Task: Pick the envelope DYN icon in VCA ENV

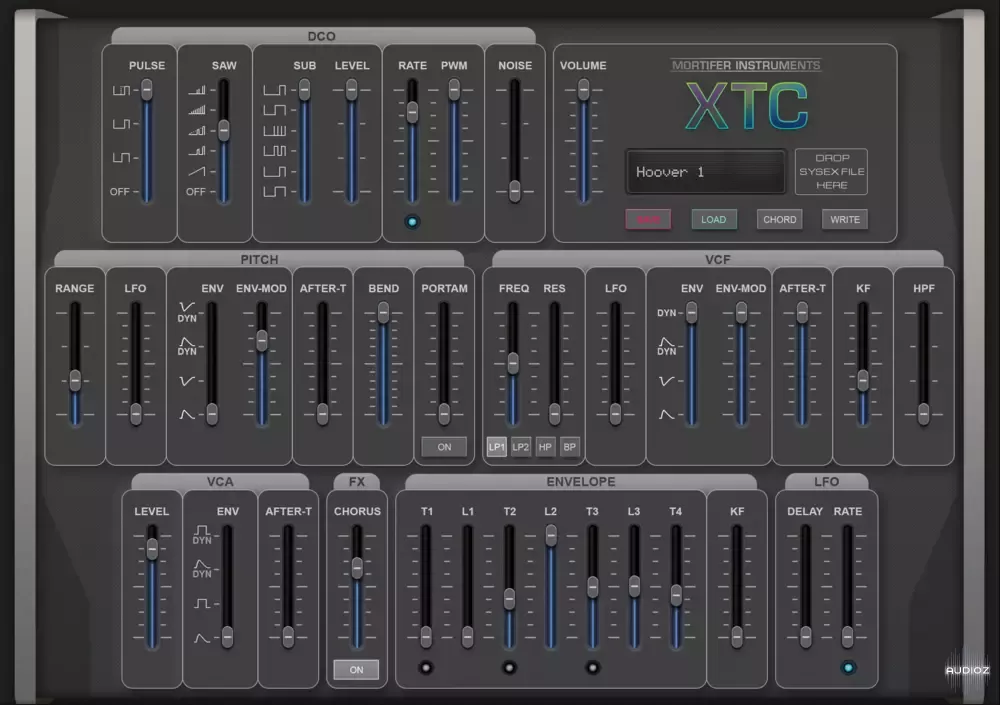Action: click(202, 568)
